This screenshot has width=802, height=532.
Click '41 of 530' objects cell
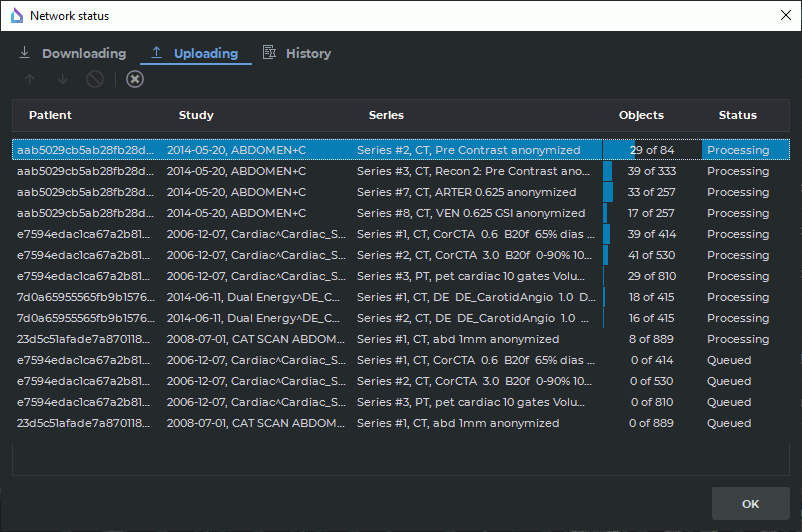[x=652, y=255]
